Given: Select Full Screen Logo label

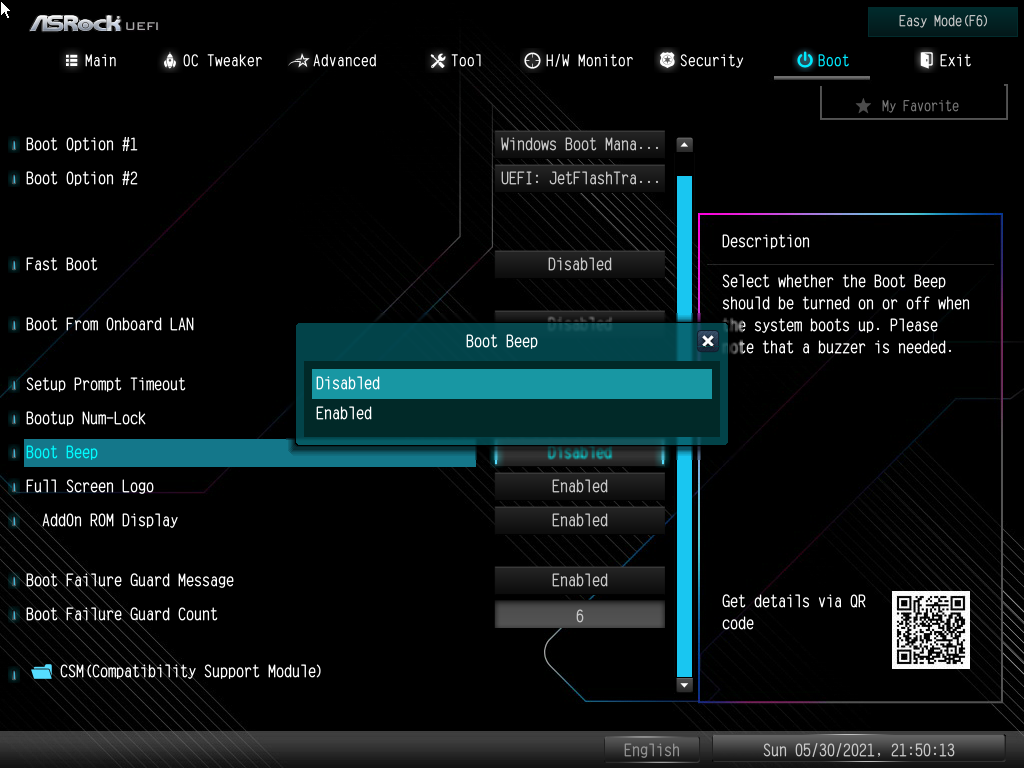Looking at the screenshot, I should [89, 487].
